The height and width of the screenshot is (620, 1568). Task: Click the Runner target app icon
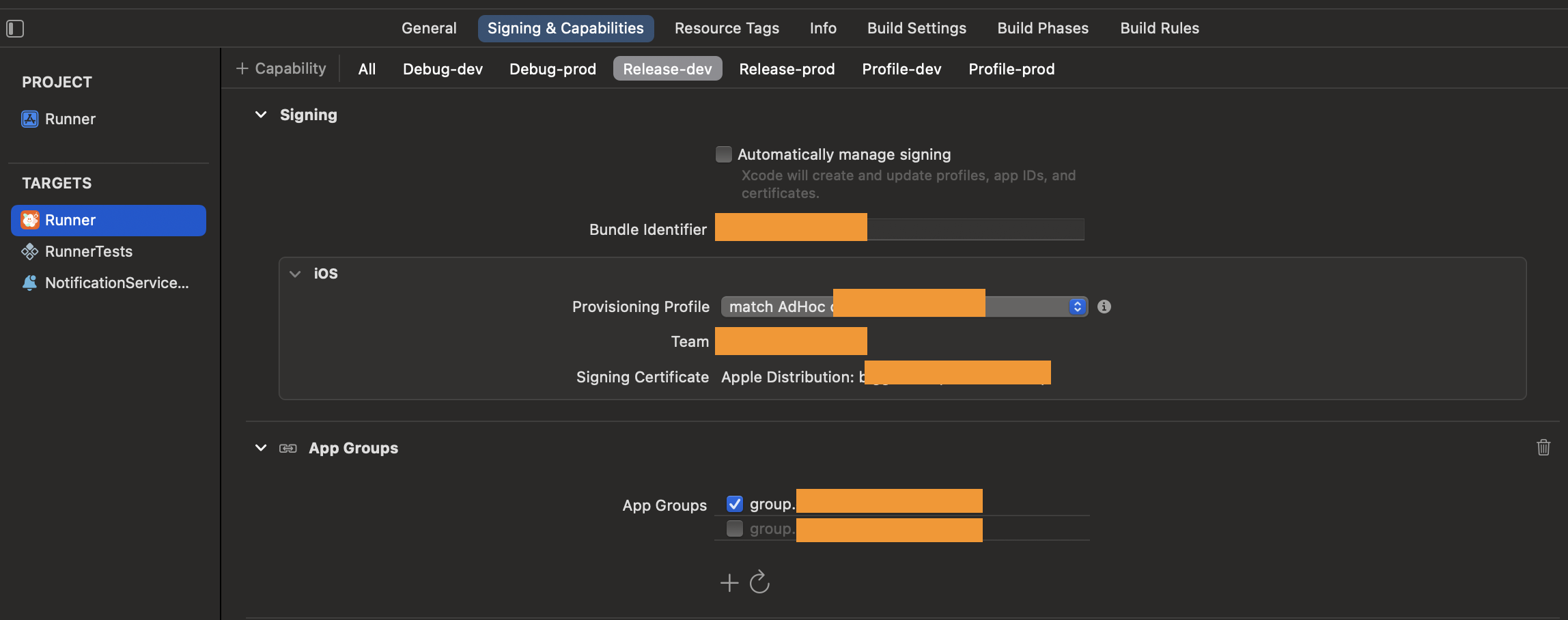tap(30, 220)
